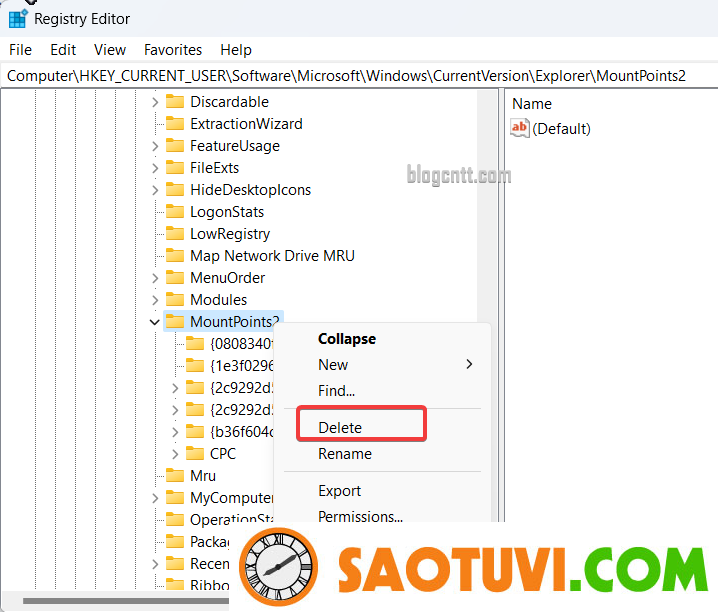Click the Modules folder icon
This screenshot has width=718, height=612.
(x=174, y=299)
